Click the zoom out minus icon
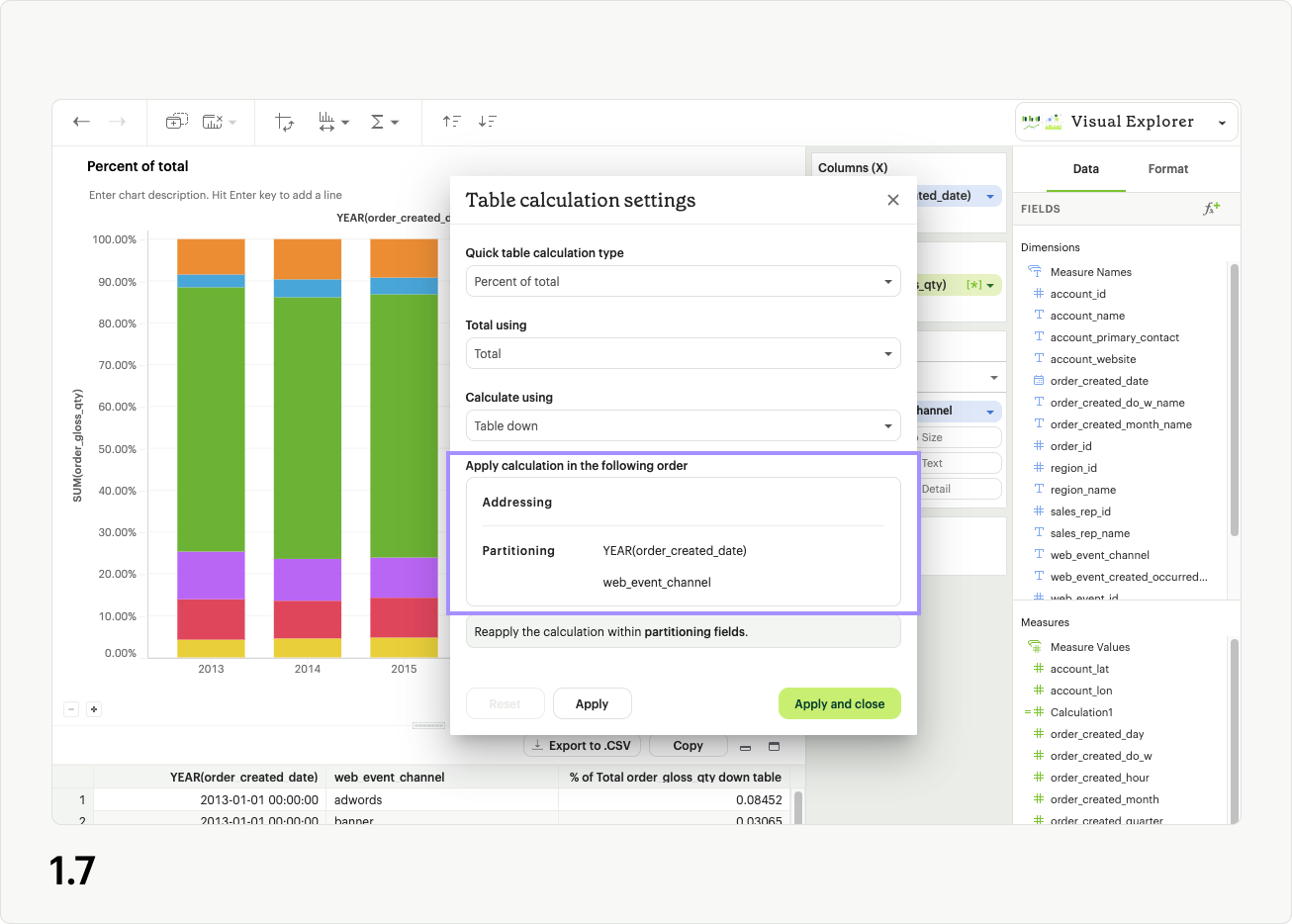Viewport: 1292px width, 924px height. click(x=71, y=709)
